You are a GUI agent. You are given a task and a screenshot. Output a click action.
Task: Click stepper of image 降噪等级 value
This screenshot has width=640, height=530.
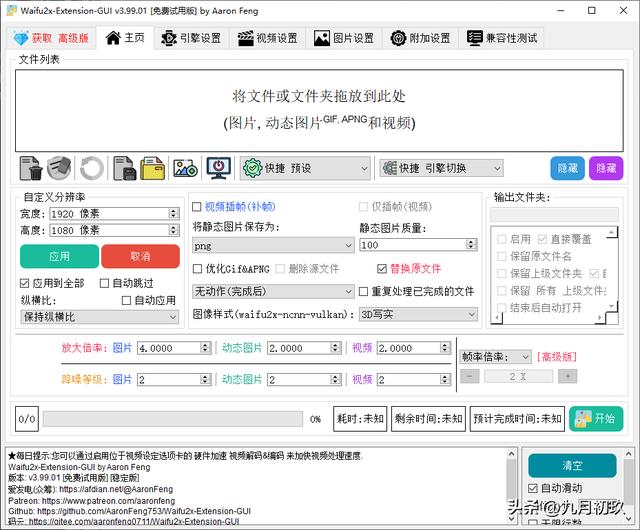pyautogui.click(x=206, y=380)
